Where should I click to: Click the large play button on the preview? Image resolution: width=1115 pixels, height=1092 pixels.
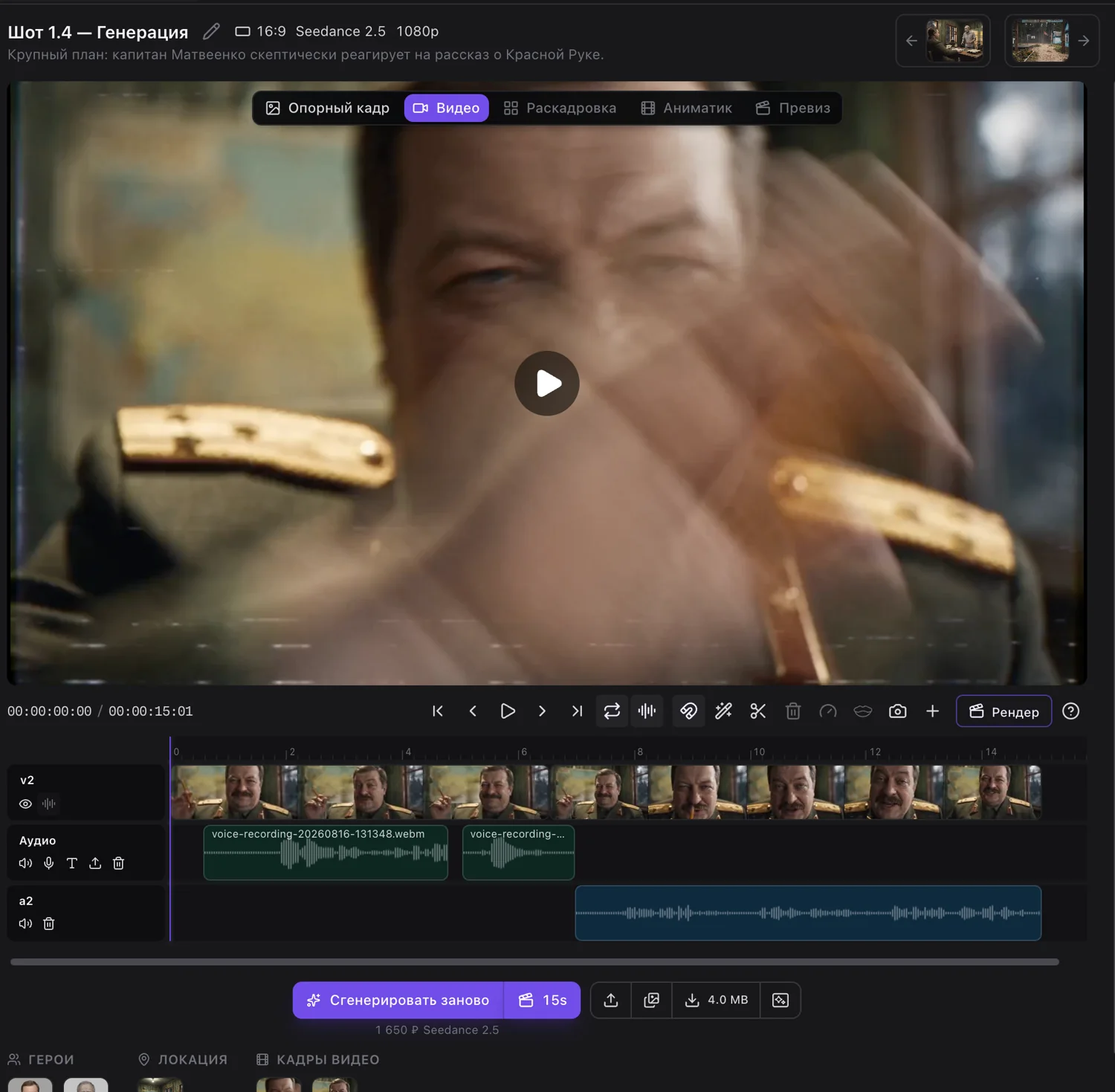coord(547,383)
